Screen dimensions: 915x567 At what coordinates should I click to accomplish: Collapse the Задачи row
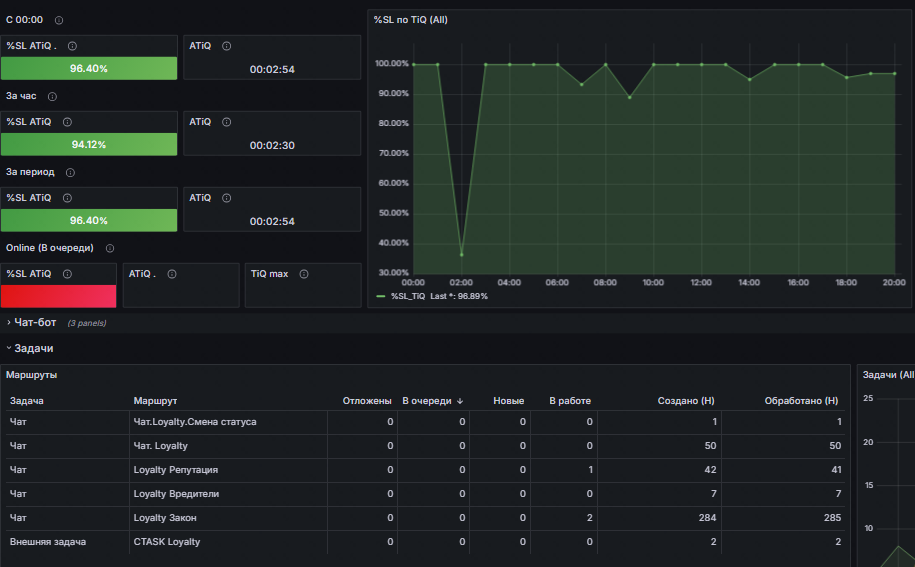pyautogui.click(x=33, y=348)
